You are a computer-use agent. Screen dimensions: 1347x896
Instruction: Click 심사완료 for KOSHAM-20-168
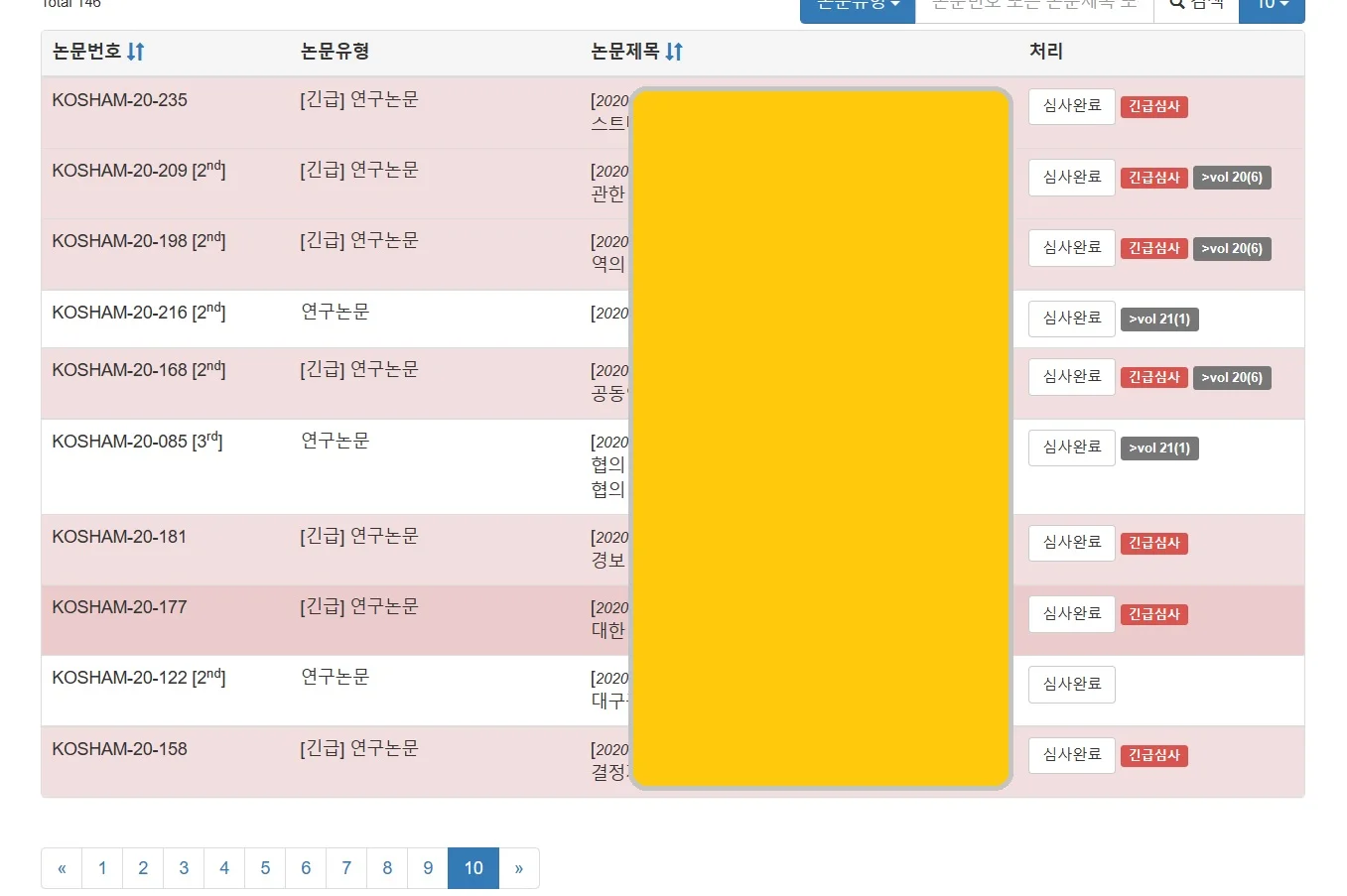click(1072, 377)
